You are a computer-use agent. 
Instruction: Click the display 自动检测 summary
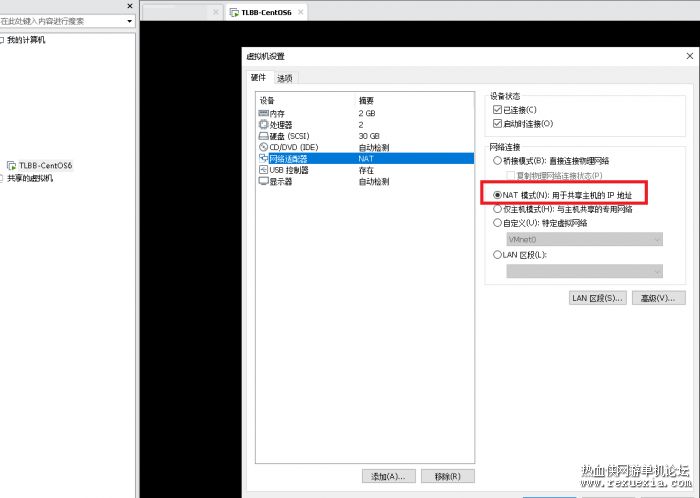[x=374, y=182]
